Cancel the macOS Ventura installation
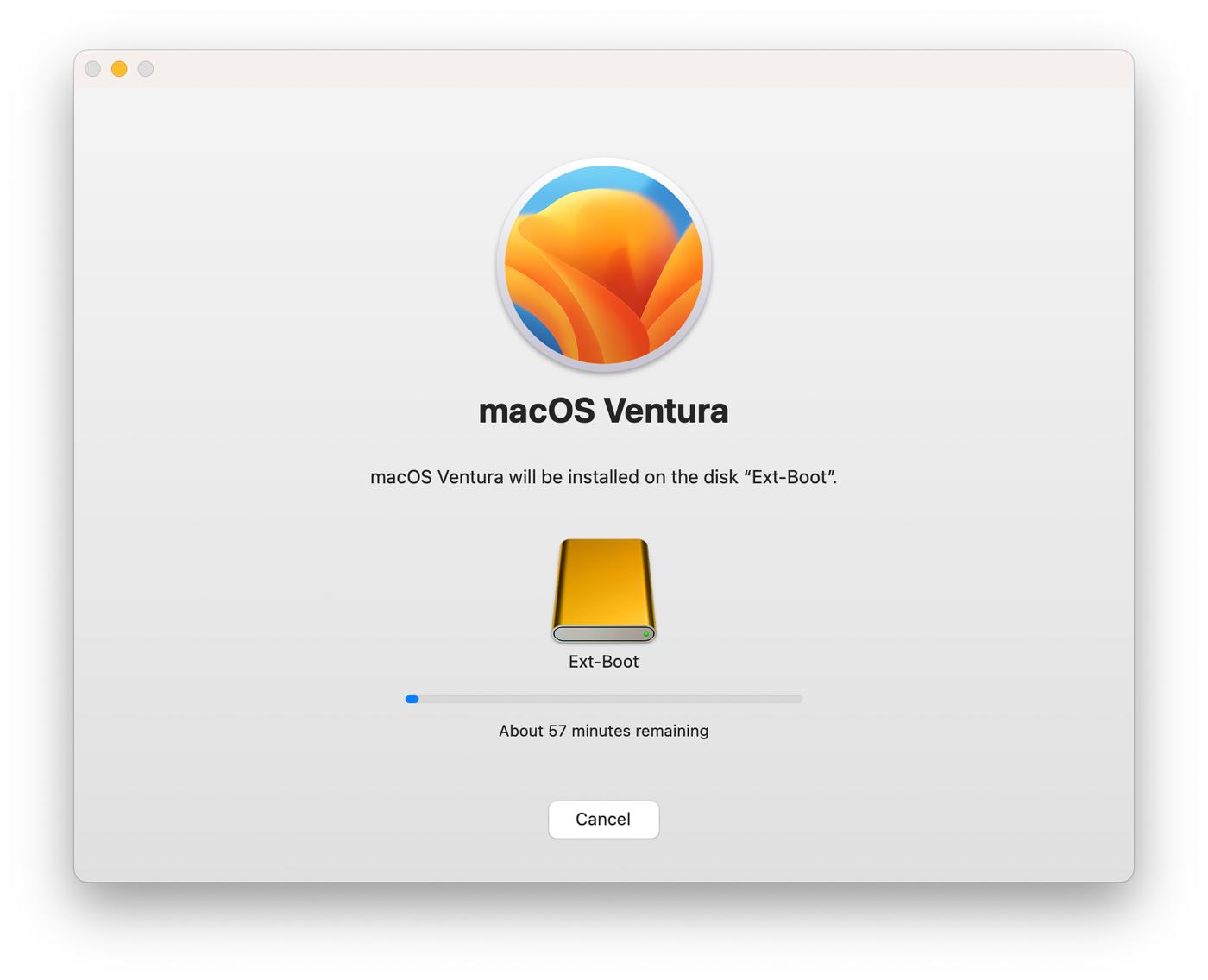The image size is (1208, 980). coord(603,820)
